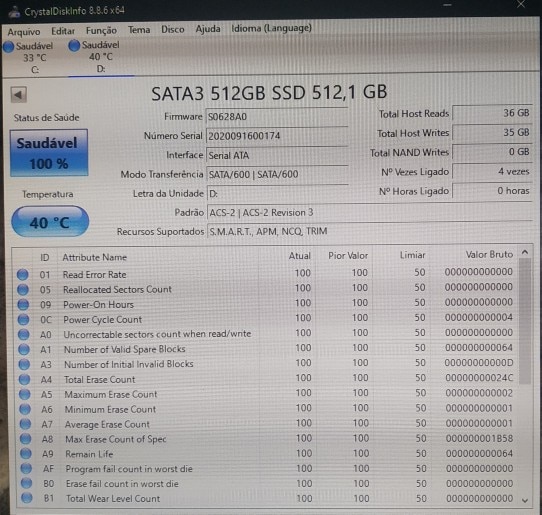Click the scroll up arrow of attribute list
The height and width of the screenshot is (515, 542).
coord(525,252)
